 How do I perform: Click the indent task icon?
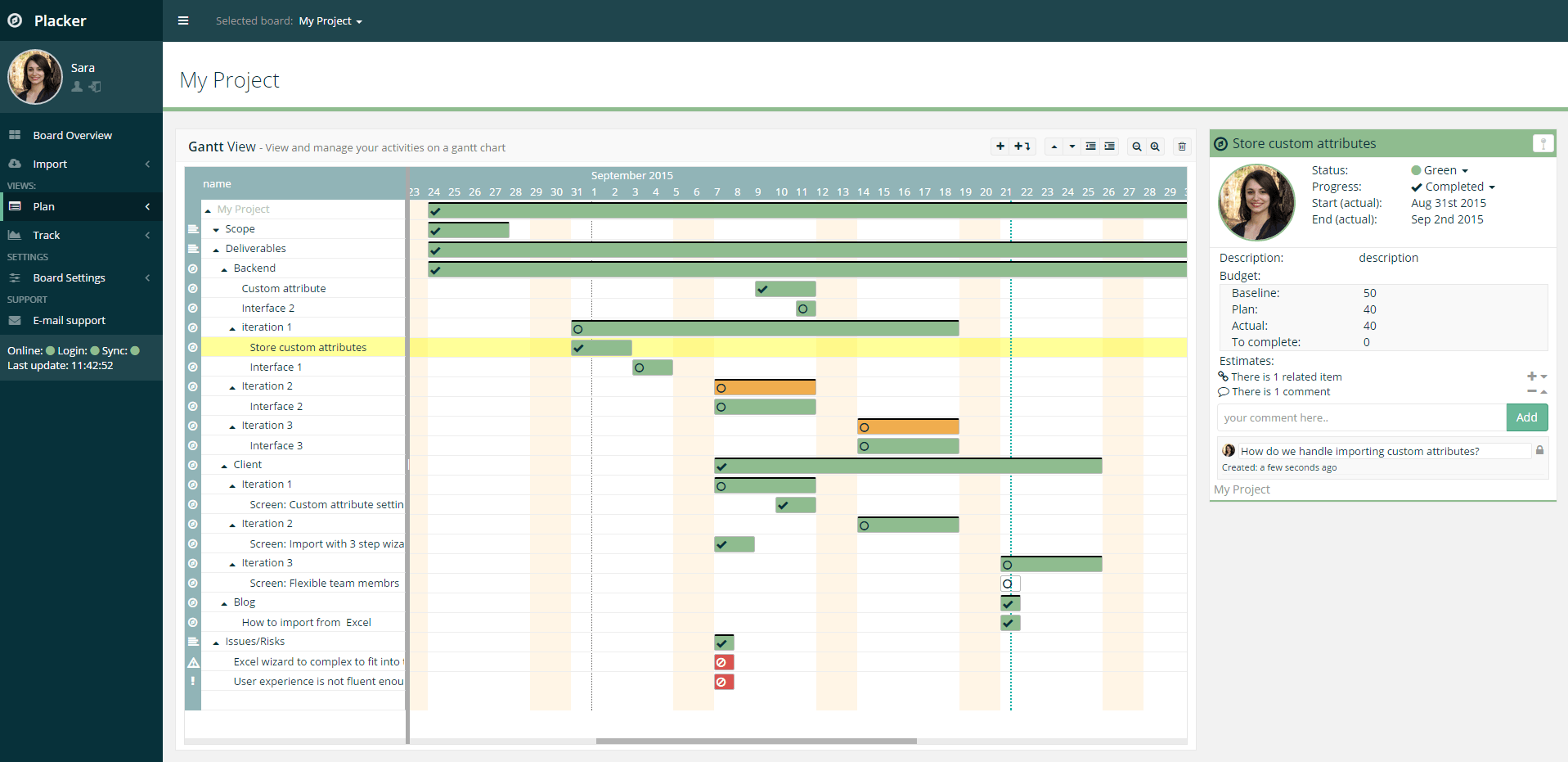coord(1109,147)
